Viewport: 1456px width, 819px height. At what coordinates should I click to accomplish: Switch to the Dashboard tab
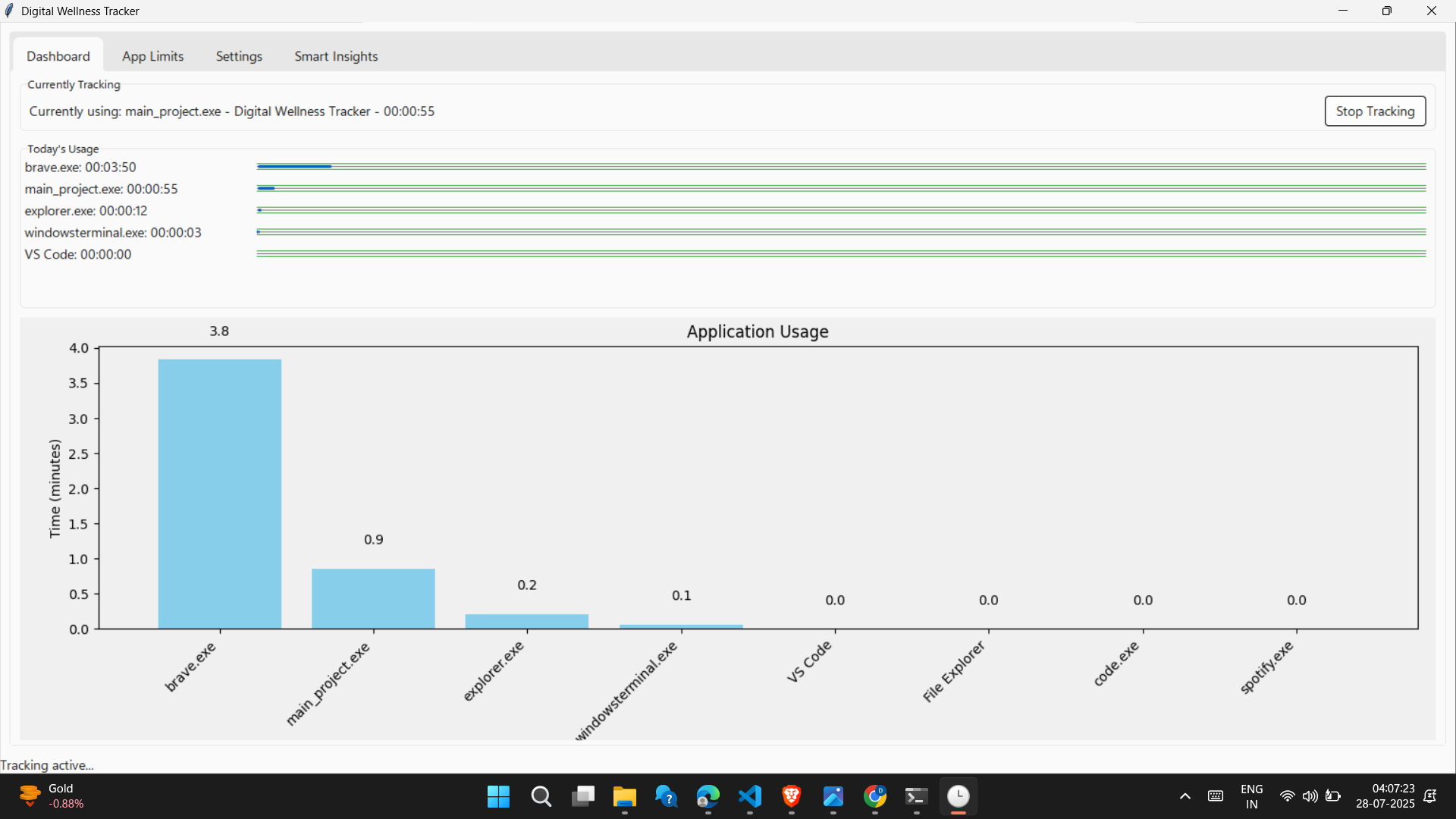(58, 56)
